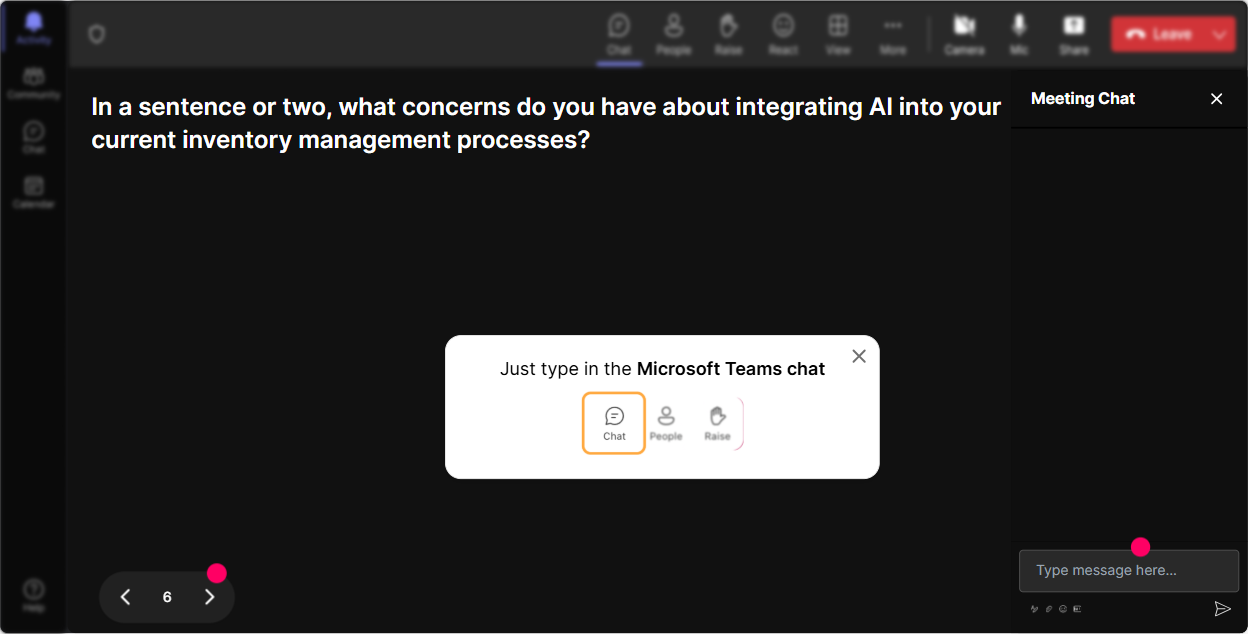The height and width of the screenshot is (634, 1248).
Task: Open Help at the sidebar bottom
Action: coord(33,595)
